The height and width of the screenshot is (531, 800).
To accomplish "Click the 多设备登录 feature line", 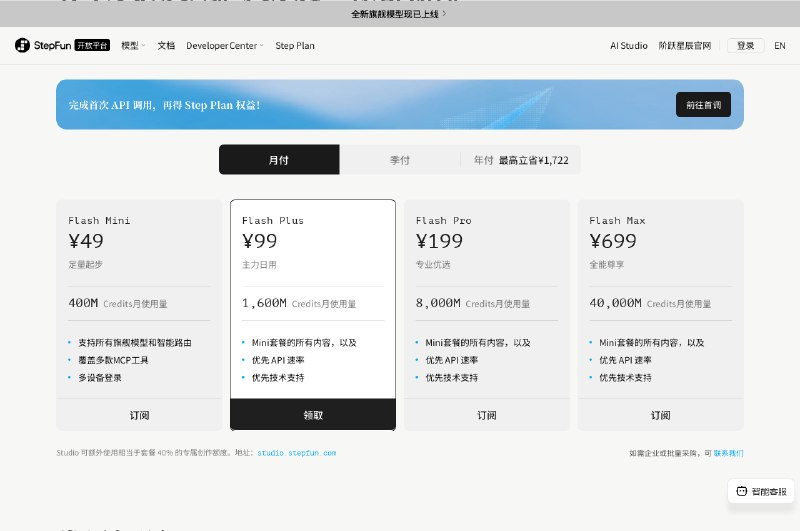I will (x=99, y=377).
